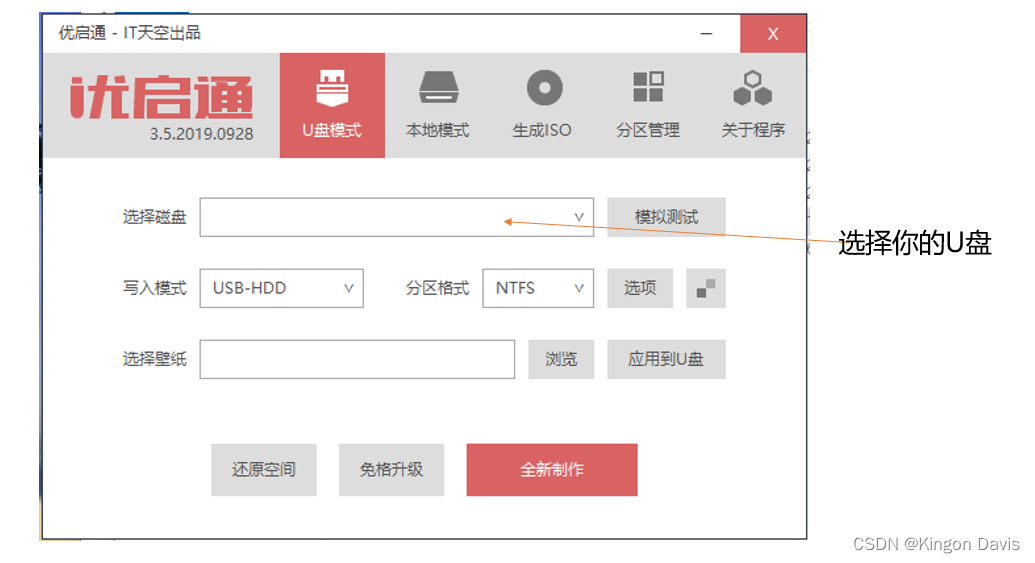
Task: Open the 关于程序 tab
Action: [x=752, y=105]
